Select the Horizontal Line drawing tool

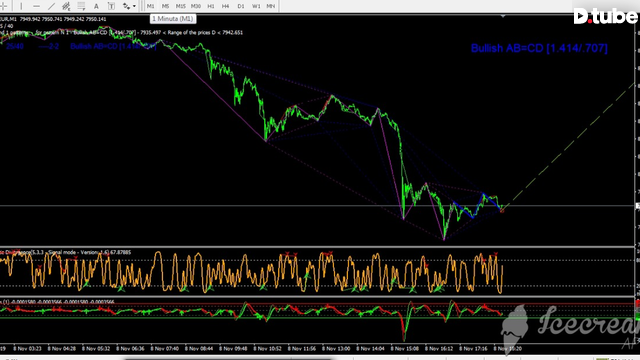pyautogui.click(x=36, y=6)
